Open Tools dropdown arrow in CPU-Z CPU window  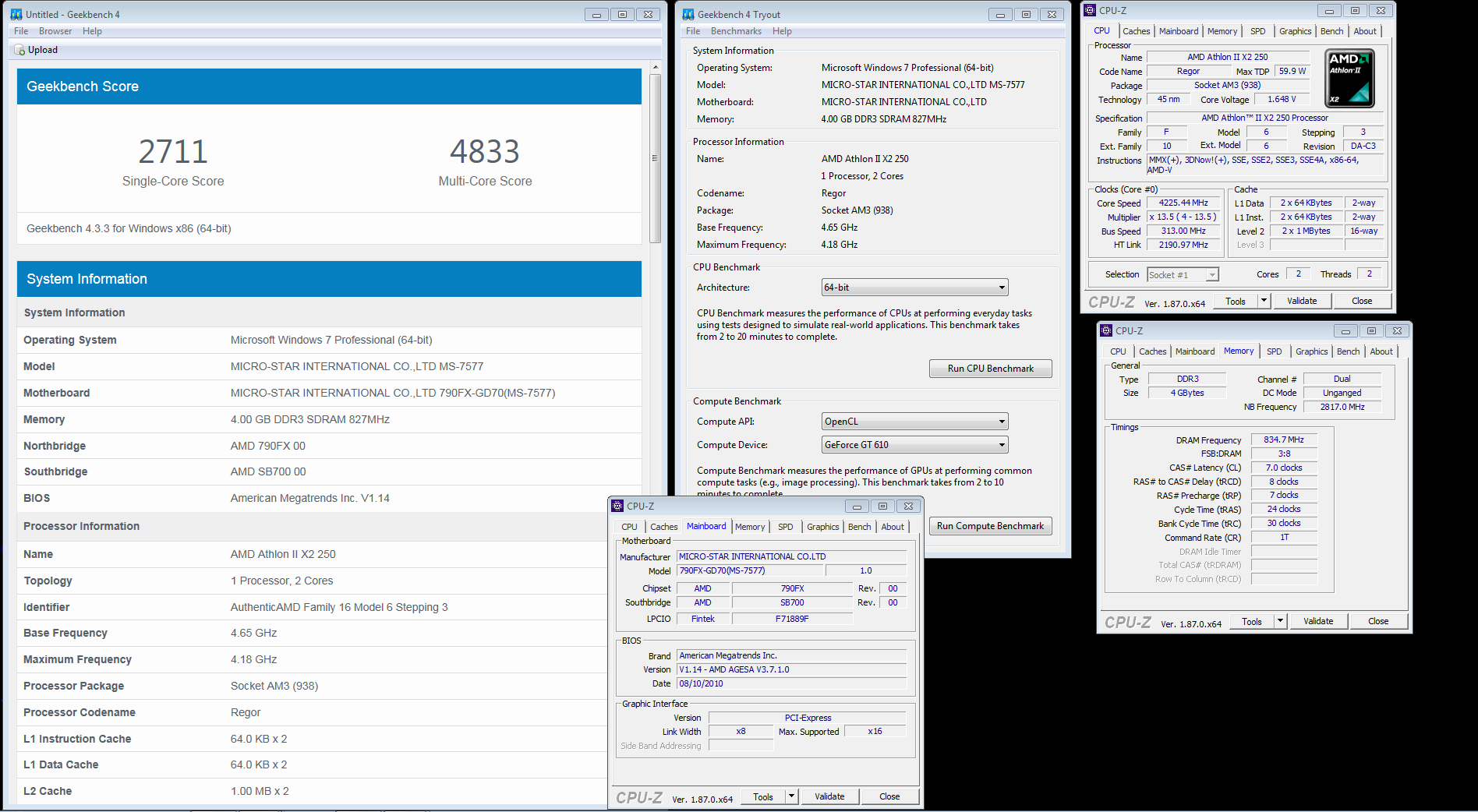[1264, 301]
